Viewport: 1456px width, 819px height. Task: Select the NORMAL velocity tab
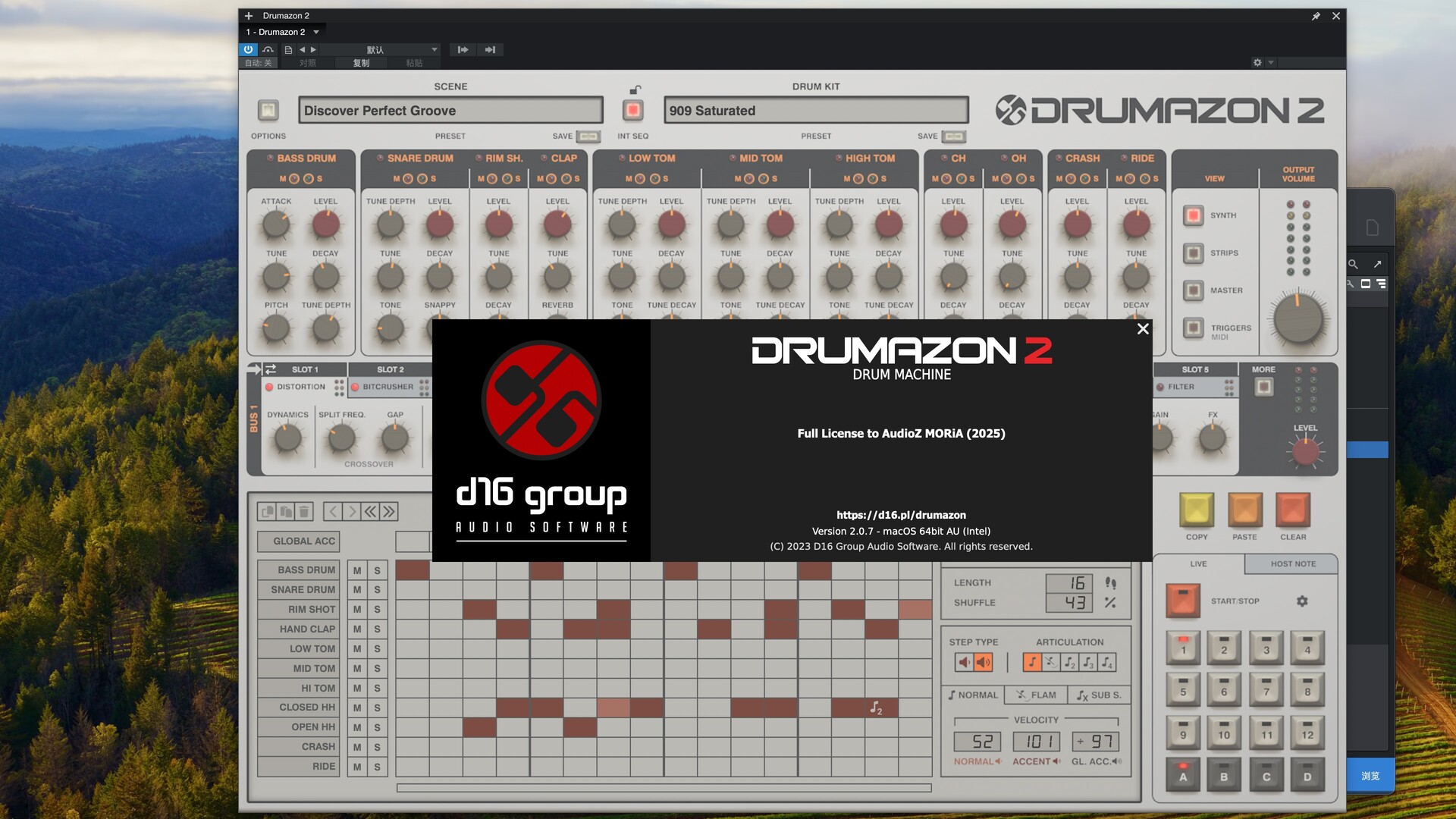click(974, 695)
